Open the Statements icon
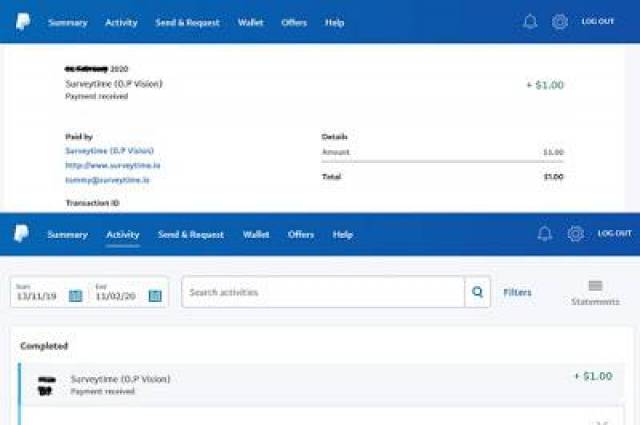The width and height of the screenshot is (640, 425). 595,292
